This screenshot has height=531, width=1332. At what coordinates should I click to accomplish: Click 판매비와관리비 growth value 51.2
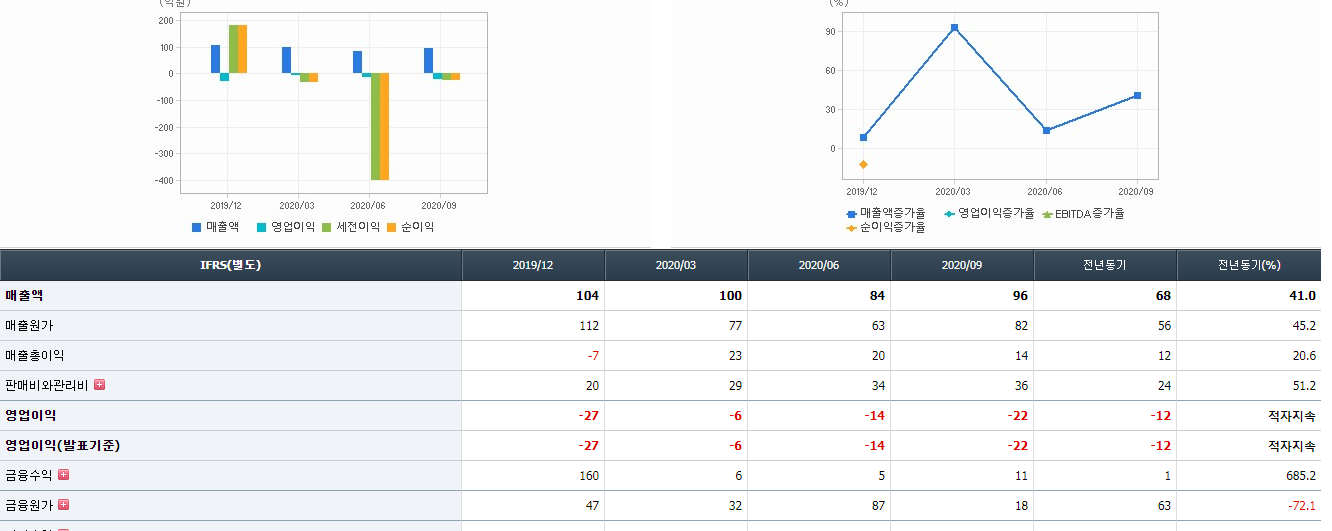point(1303,386)
